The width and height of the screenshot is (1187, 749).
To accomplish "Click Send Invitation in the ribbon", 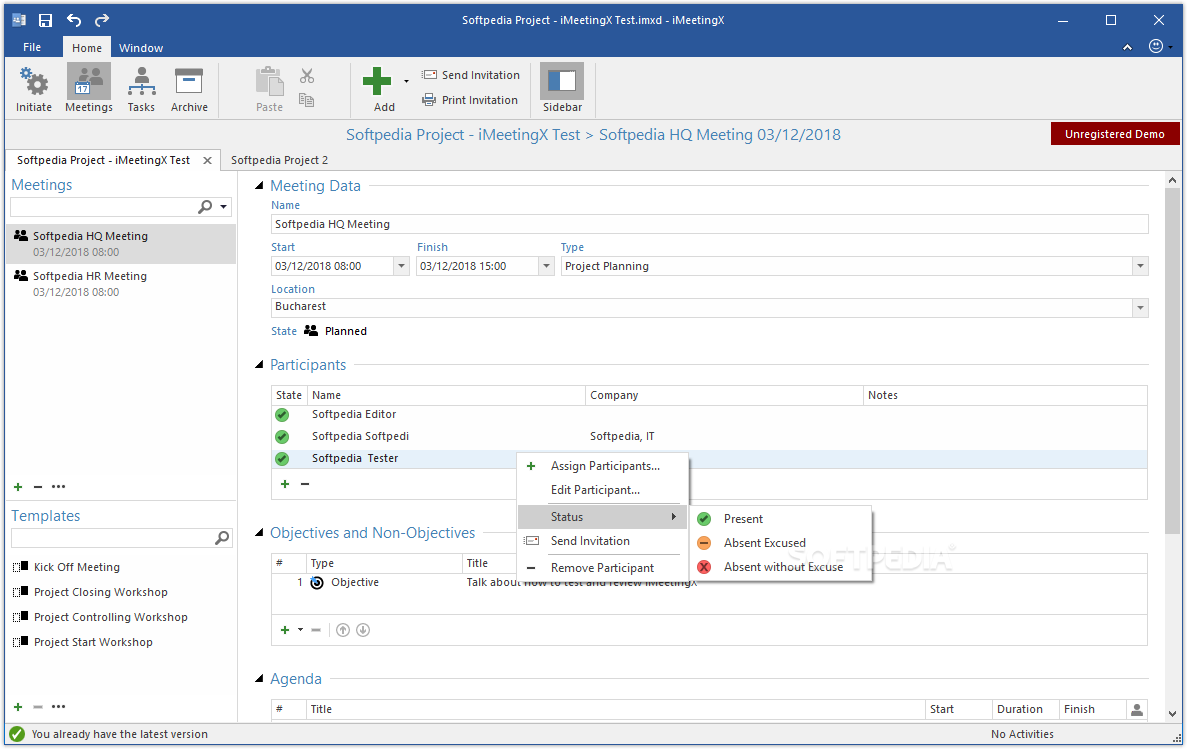I will point(471,75).
